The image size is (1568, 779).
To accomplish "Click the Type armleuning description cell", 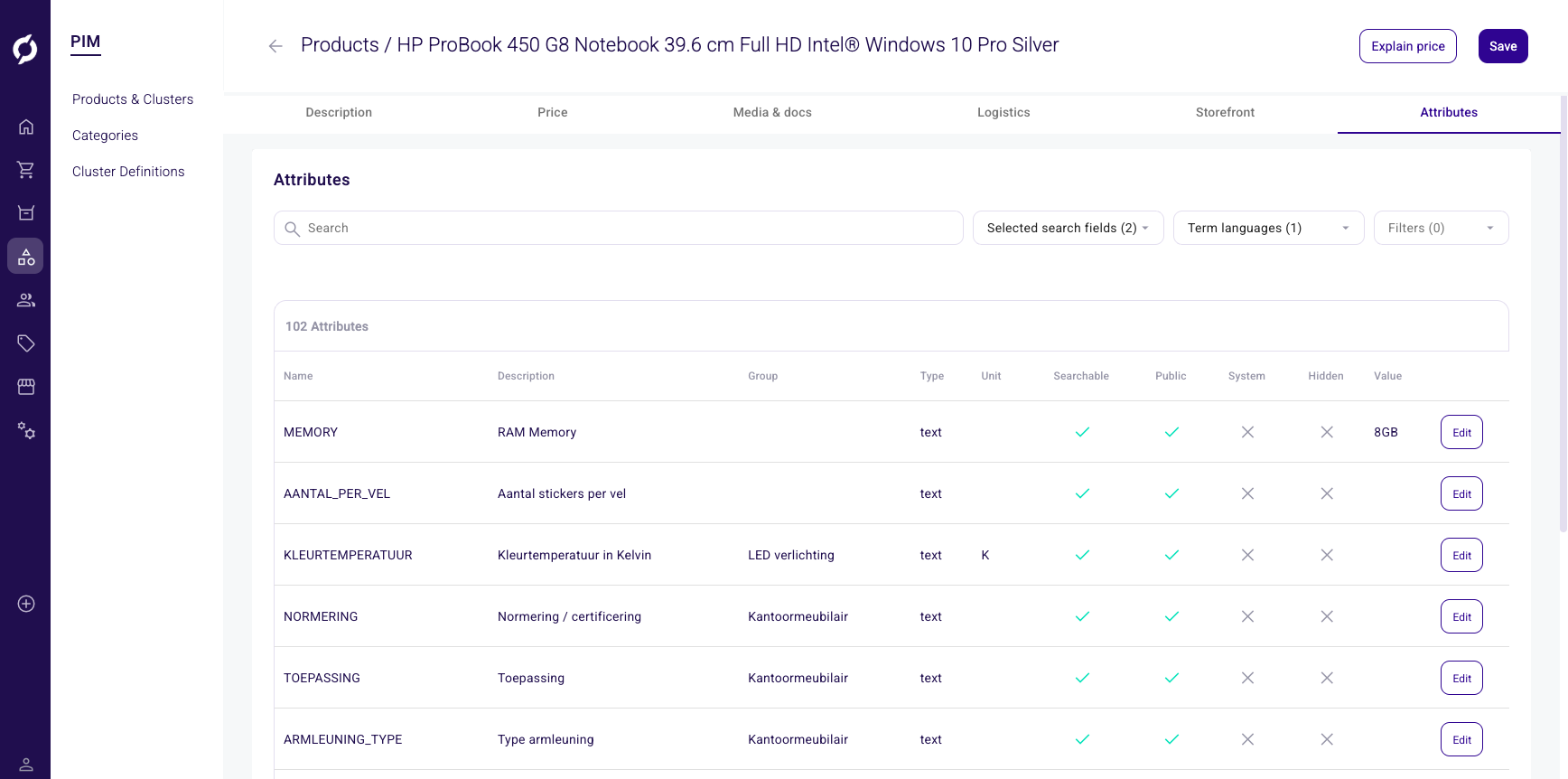I will (546, 739).
